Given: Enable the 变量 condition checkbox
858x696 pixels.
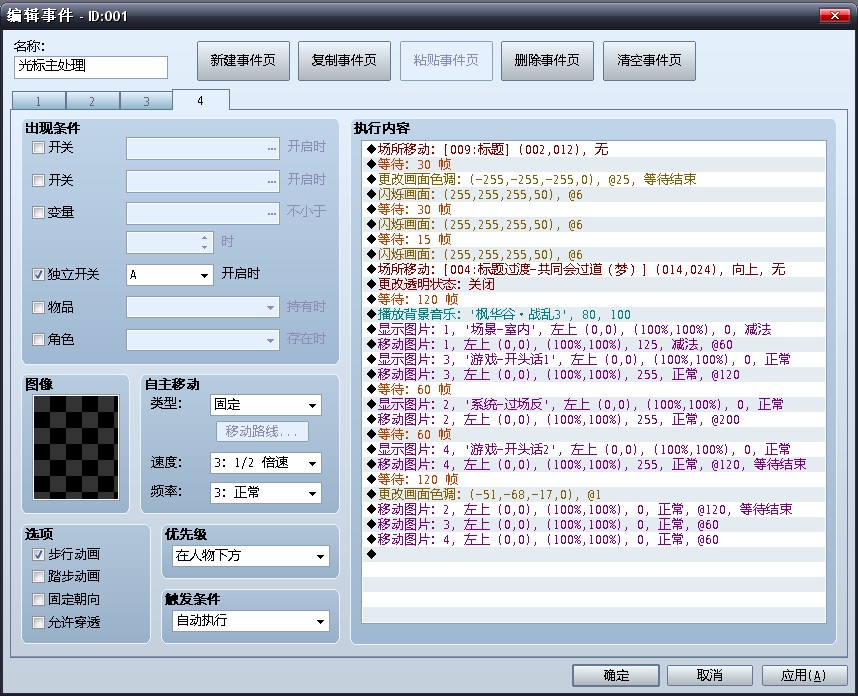Looking at the screenshot, I should (x=38, y=212).
